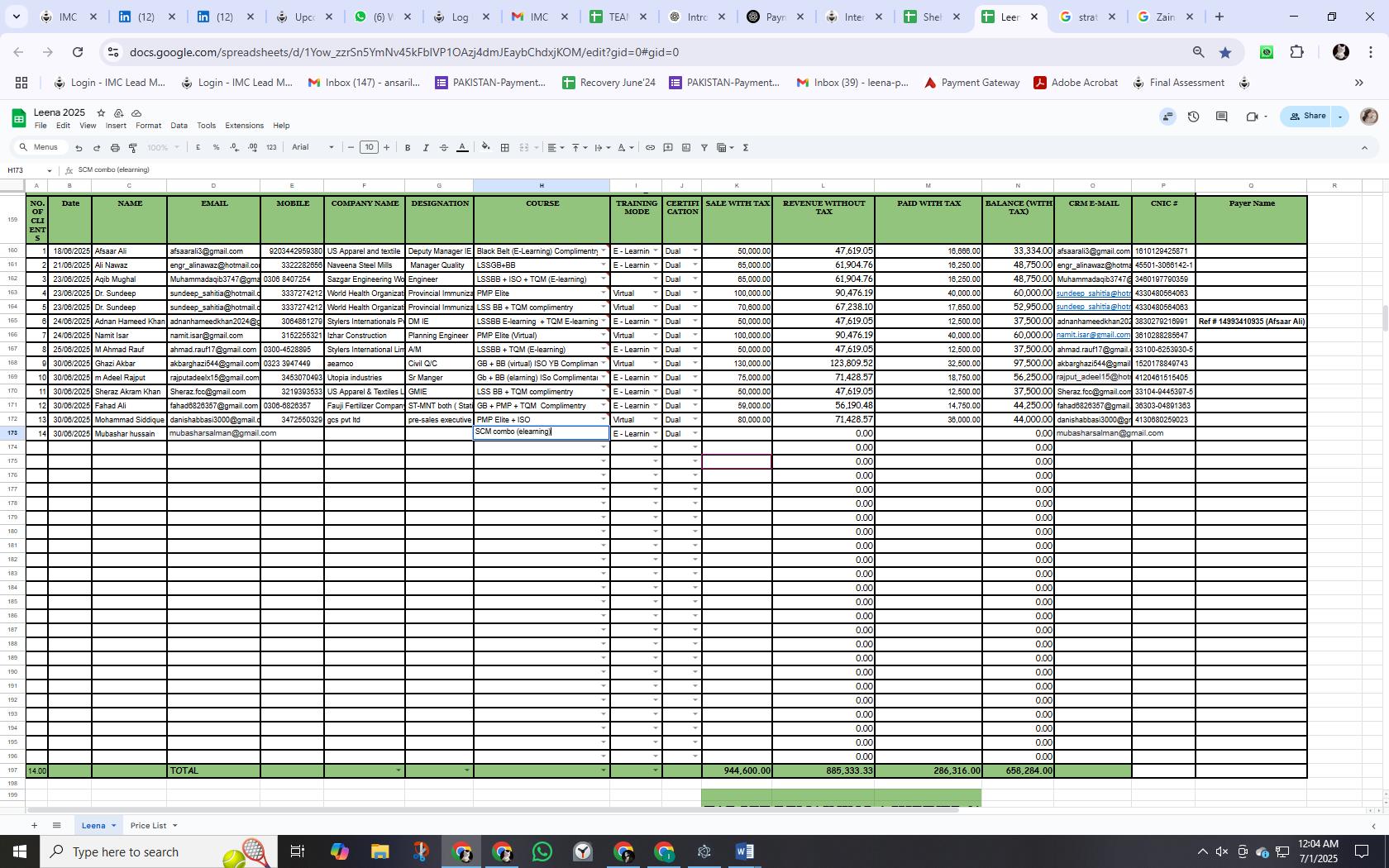Create a filter using the funnel icon

coord(704,148)
